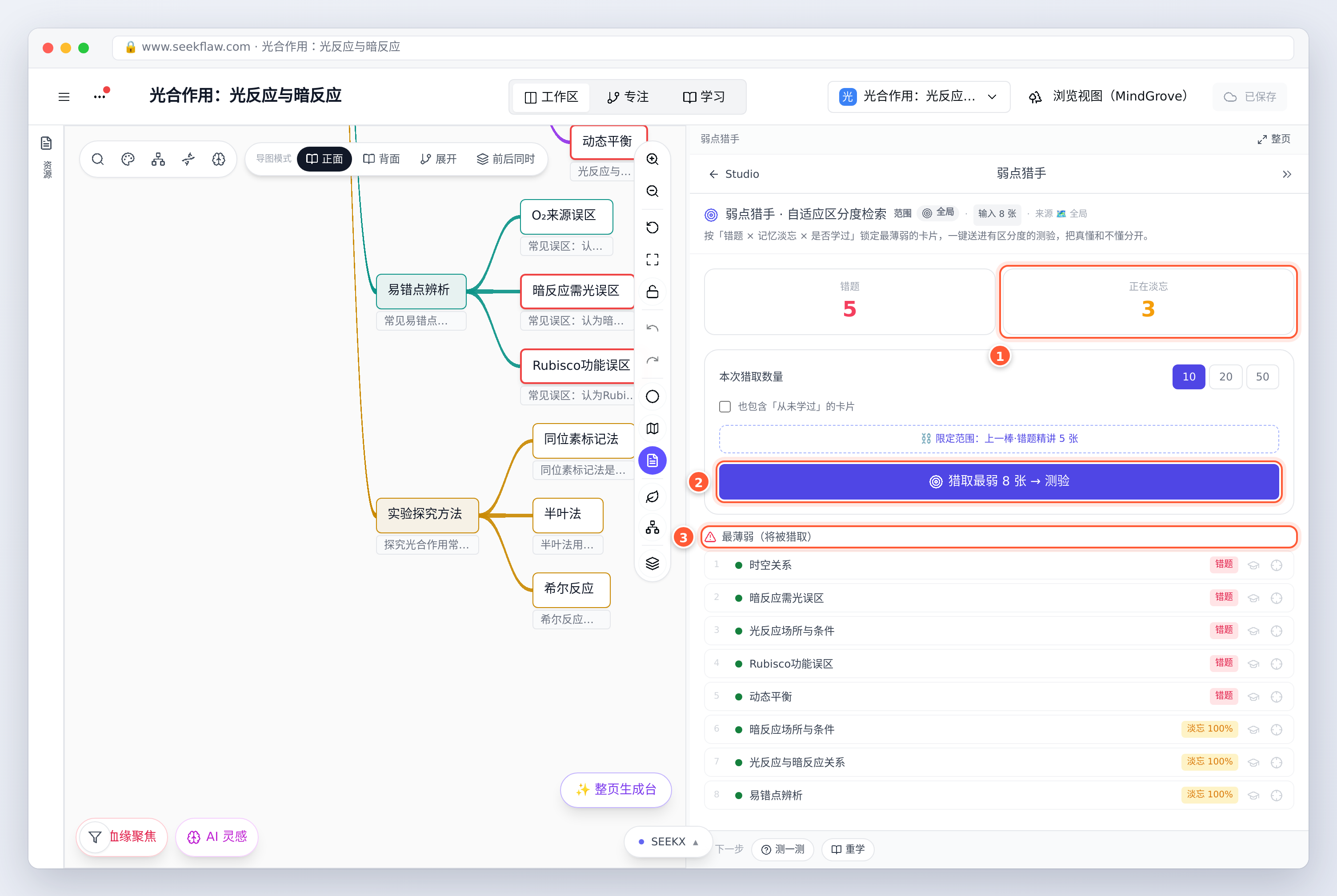Viewport: 1337px width, 896px height.
Task: Click the zoom out magnifier icon
Action: [x=652, y=191]
